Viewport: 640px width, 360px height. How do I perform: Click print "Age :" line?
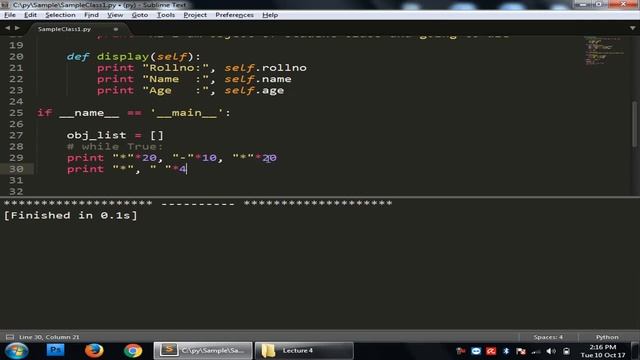190,90
